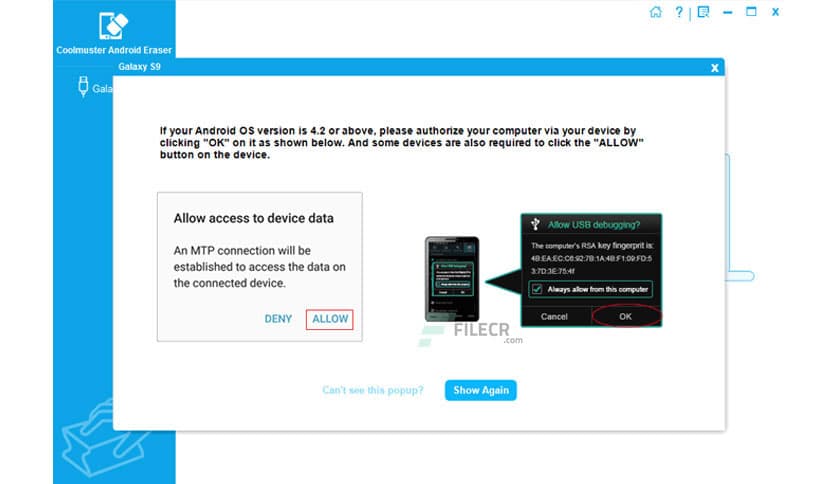Click the "Allow USB debugging?" title text
836x484 pixels.
(x=594, y=225)
